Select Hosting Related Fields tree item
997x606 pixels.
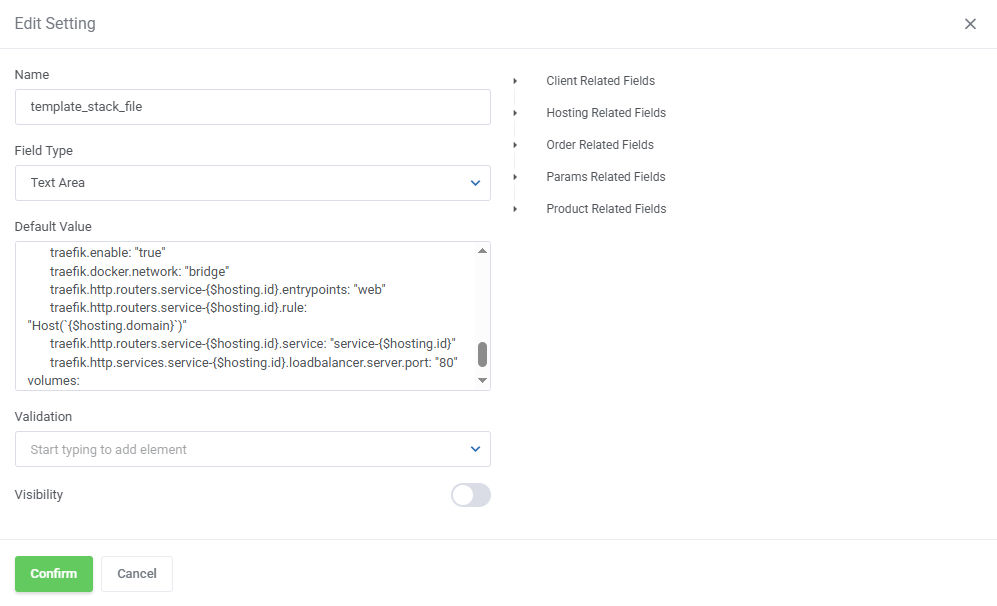coord(606,113)
